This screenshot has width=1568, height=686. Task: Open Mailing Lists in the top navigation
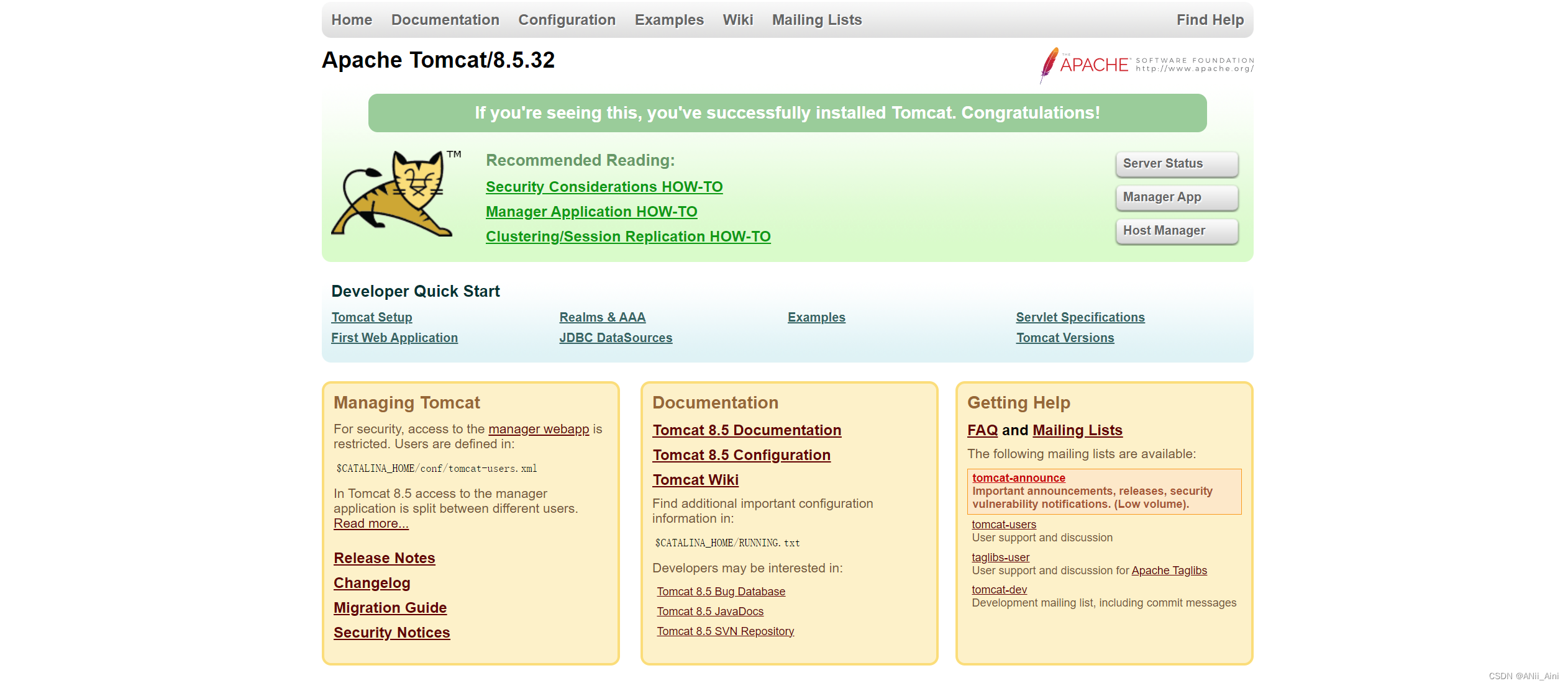(x=817, y=20)
